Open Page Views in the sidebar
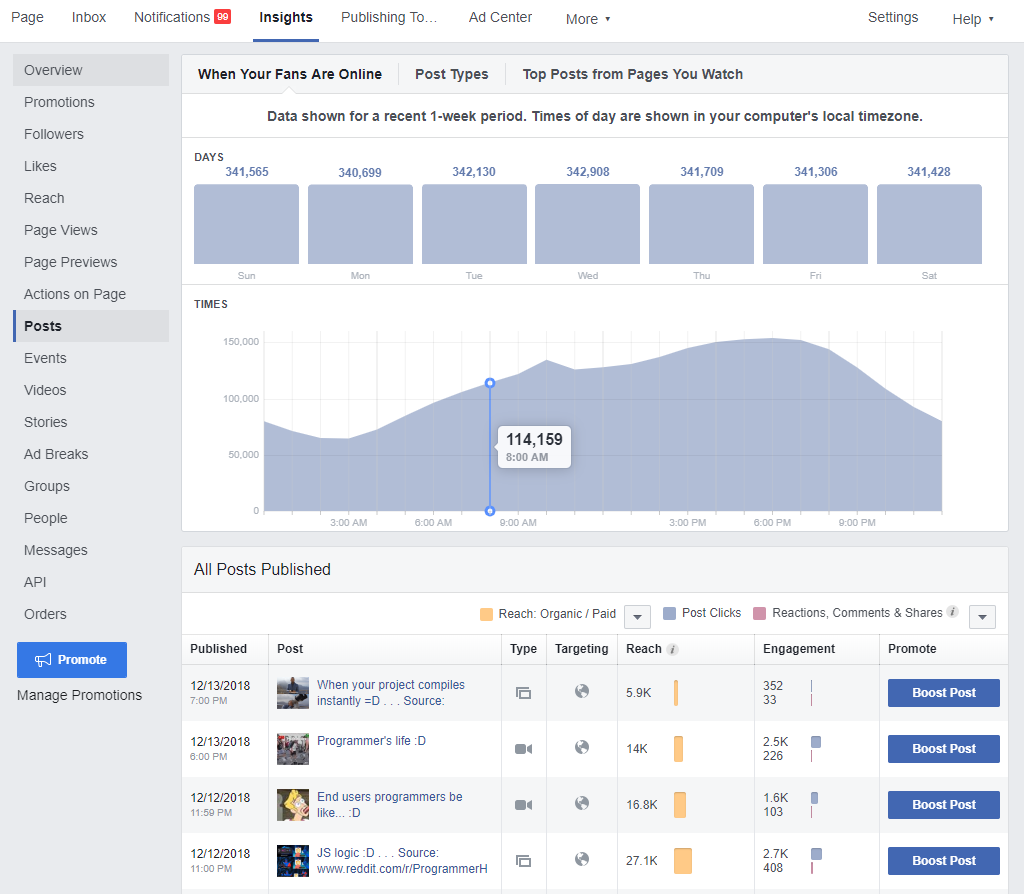This screenshot has width=1024, height=894. tap(91, 230)
